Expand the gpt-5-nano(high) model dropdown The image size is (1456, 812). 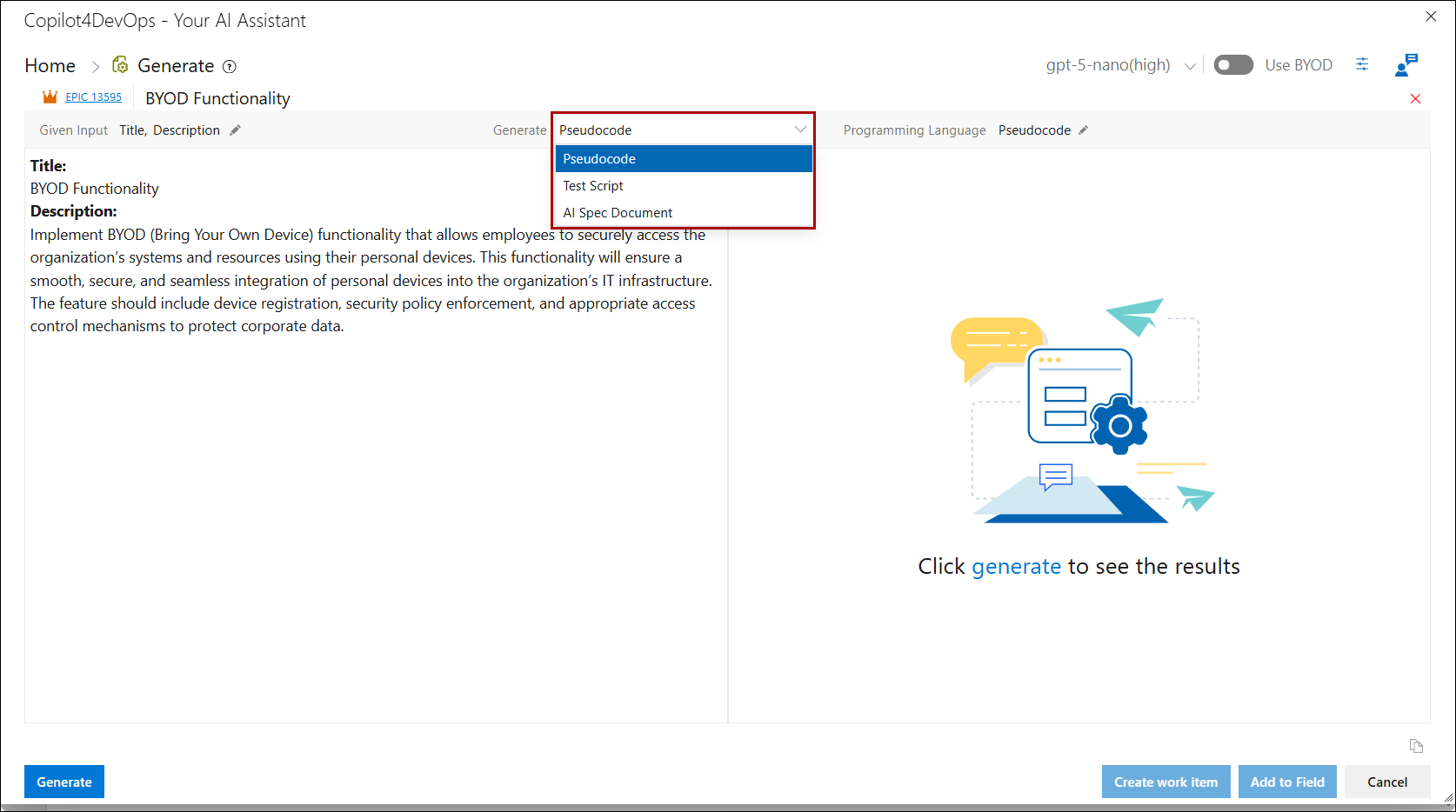coord(1189,66)
